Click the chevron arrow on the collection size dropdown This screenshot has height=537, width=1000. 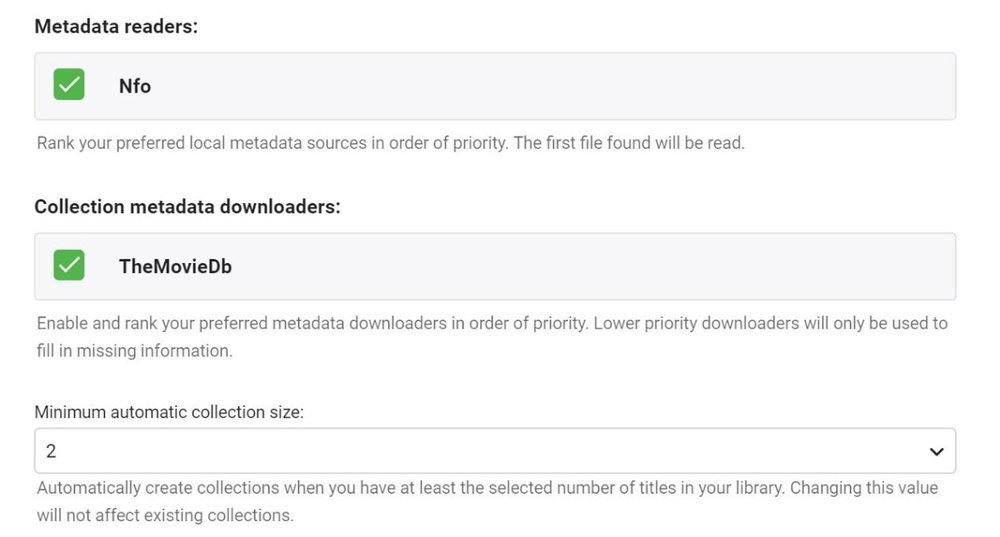[x=936, y=452]
